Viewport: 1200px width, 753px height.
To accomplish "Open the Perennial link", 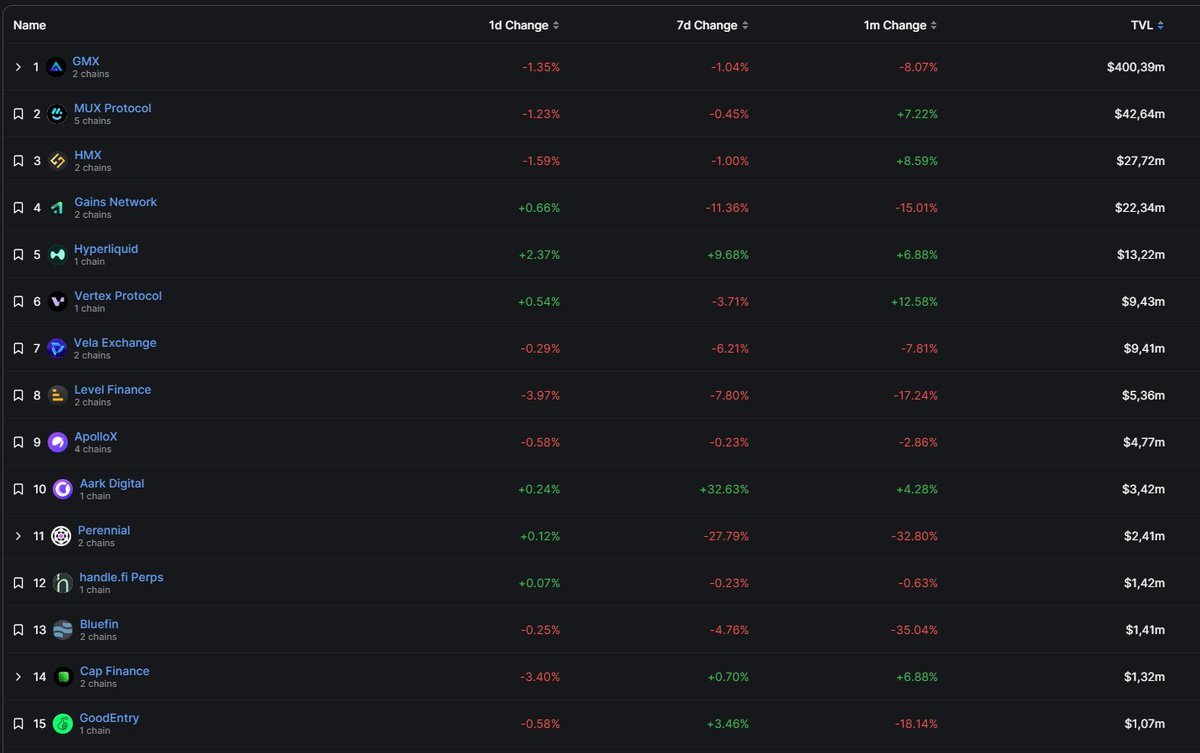I will click(x=104, y=530).
